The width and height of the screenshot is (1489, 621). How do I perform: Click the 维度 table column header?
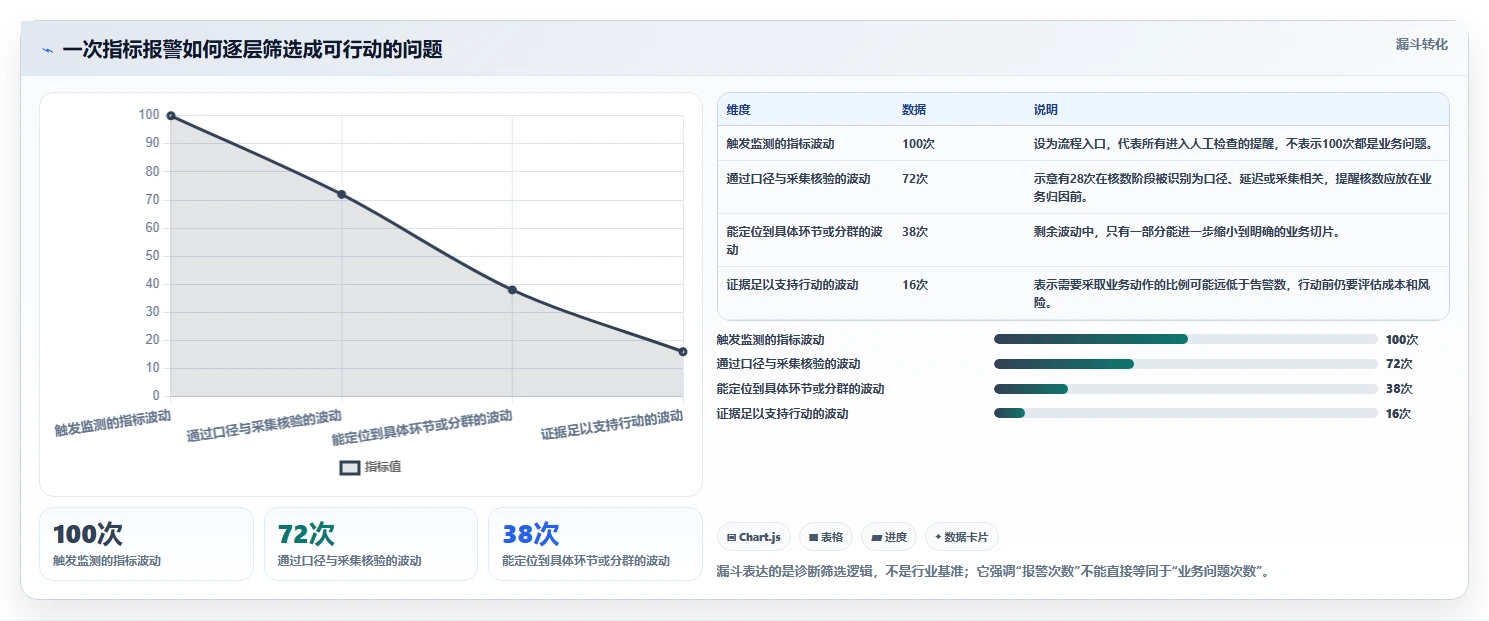739,110
